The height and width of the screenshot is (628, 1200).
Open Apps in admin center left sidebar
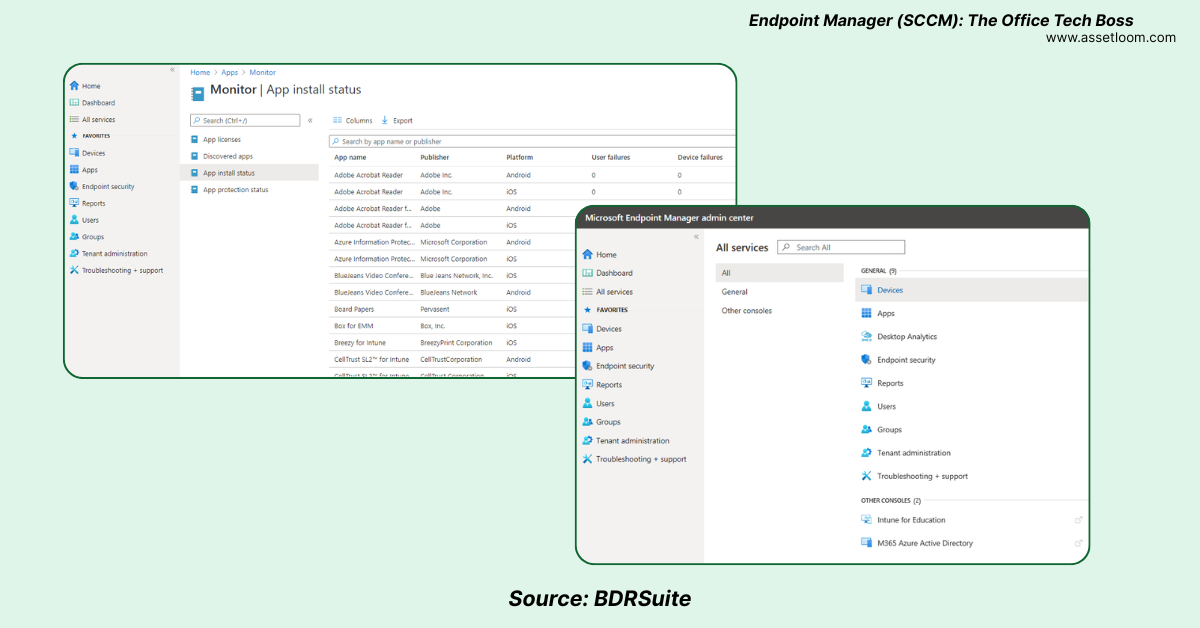pos(598,348)
